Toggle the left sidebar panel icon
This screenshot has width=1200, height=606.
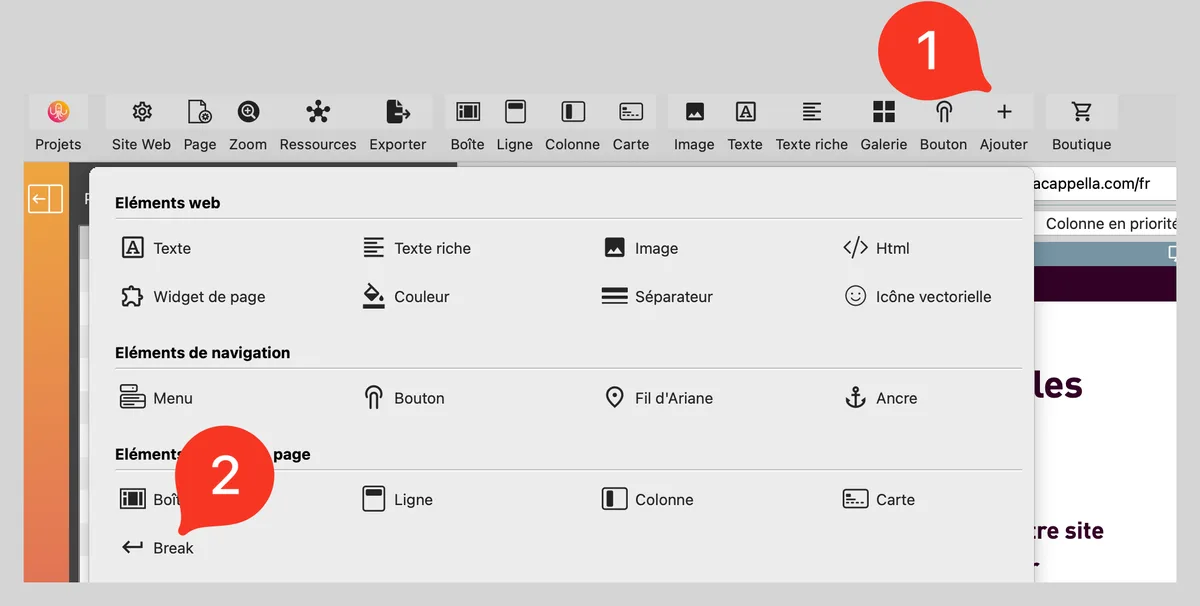pyautogui.click(x=46, y=199)
